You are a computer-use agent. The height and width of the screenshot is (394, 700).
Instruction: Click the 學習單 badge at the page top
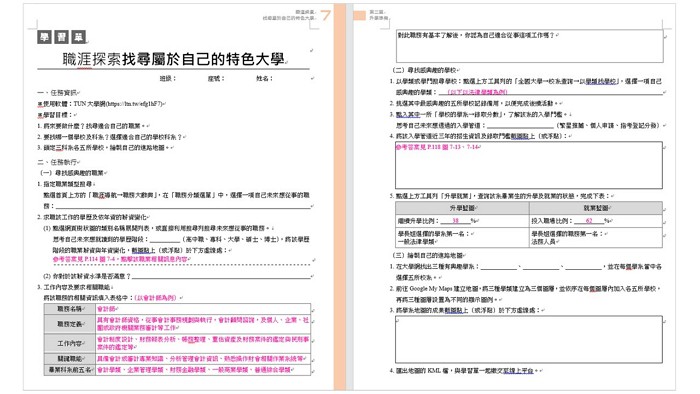click(x=62, y=37)
